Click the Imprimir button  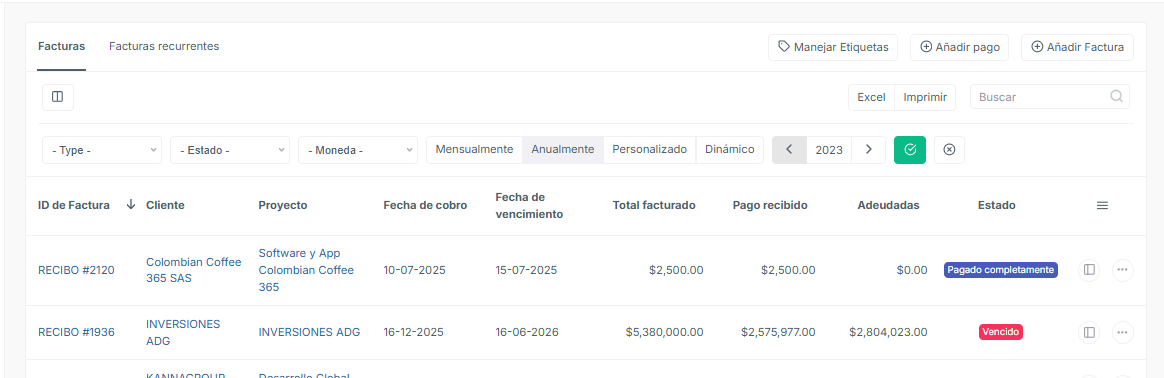(x=925, y=97)
